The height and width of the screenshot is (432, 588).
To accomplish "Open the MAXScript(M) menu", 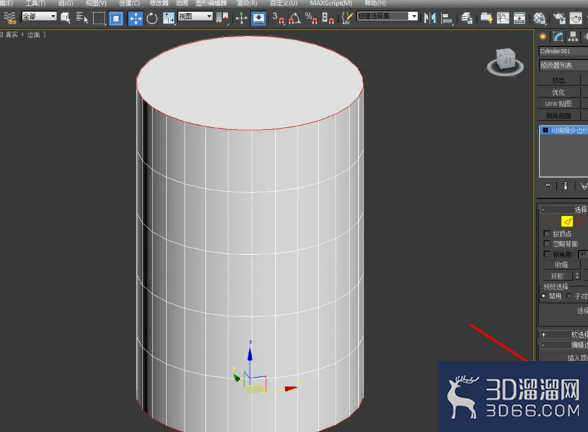I will coord(331,3).
